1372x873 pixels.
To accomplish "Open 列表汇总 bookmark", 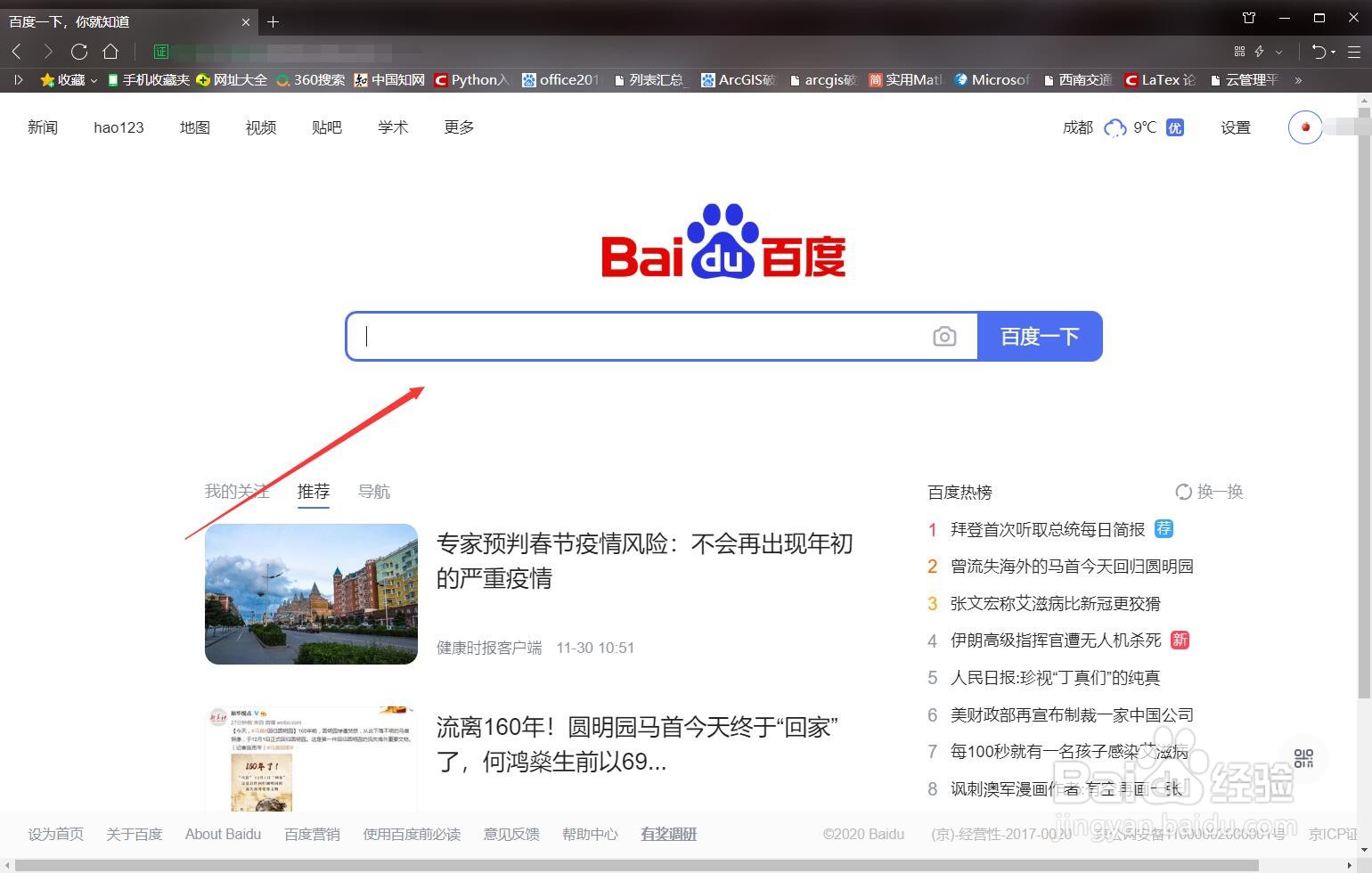I will coord(653,80).
